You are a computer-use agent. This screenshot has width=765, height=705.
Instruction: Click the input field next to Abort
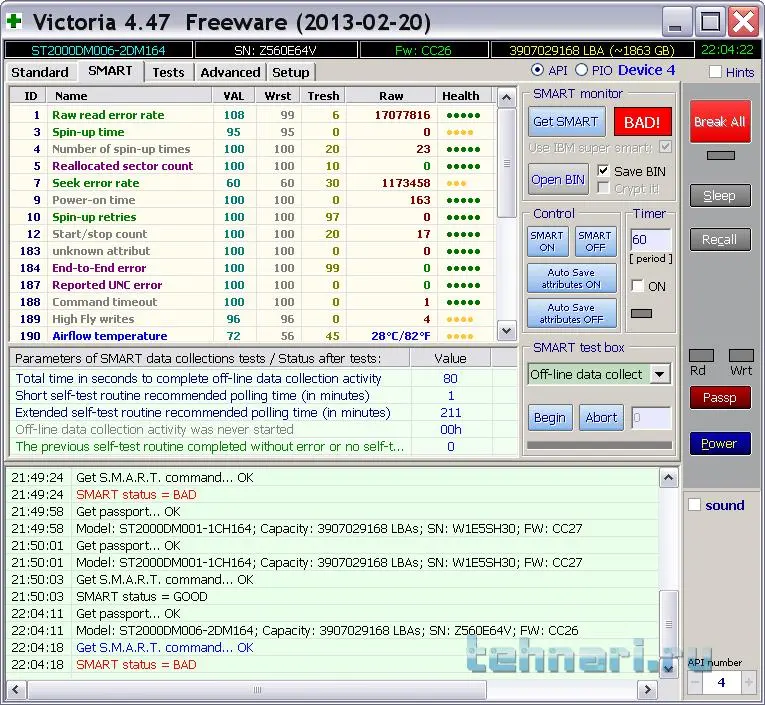click(x=651, y=418)
